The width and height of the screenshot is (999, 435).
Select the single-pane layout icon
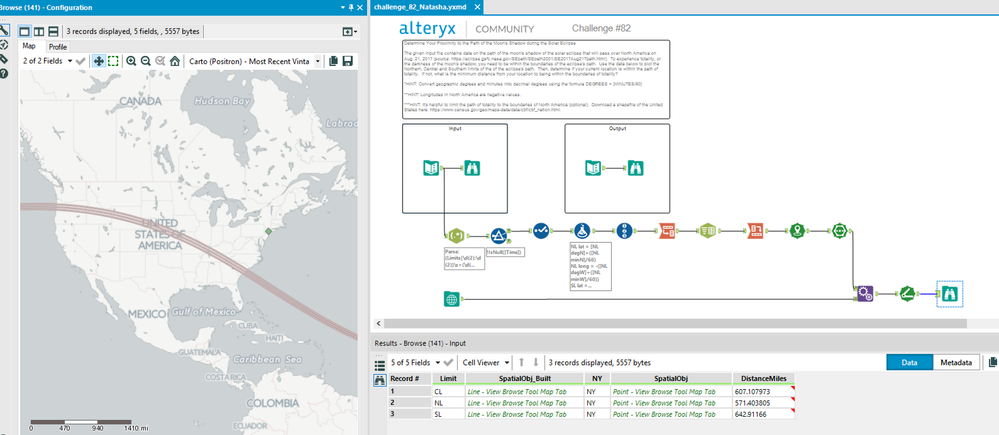tap(25, 31)
